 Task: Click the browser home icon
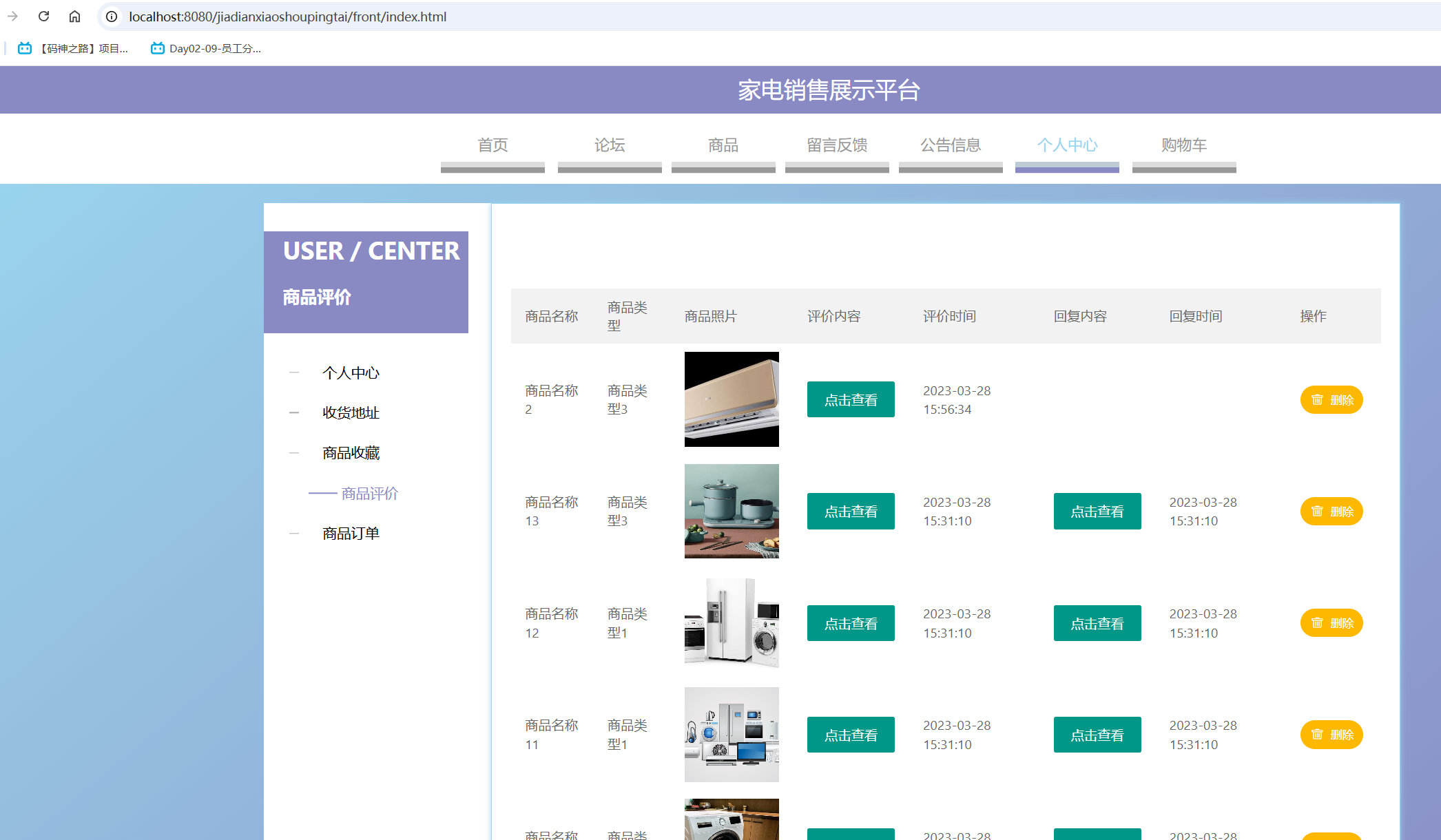(x=74, y=17)
